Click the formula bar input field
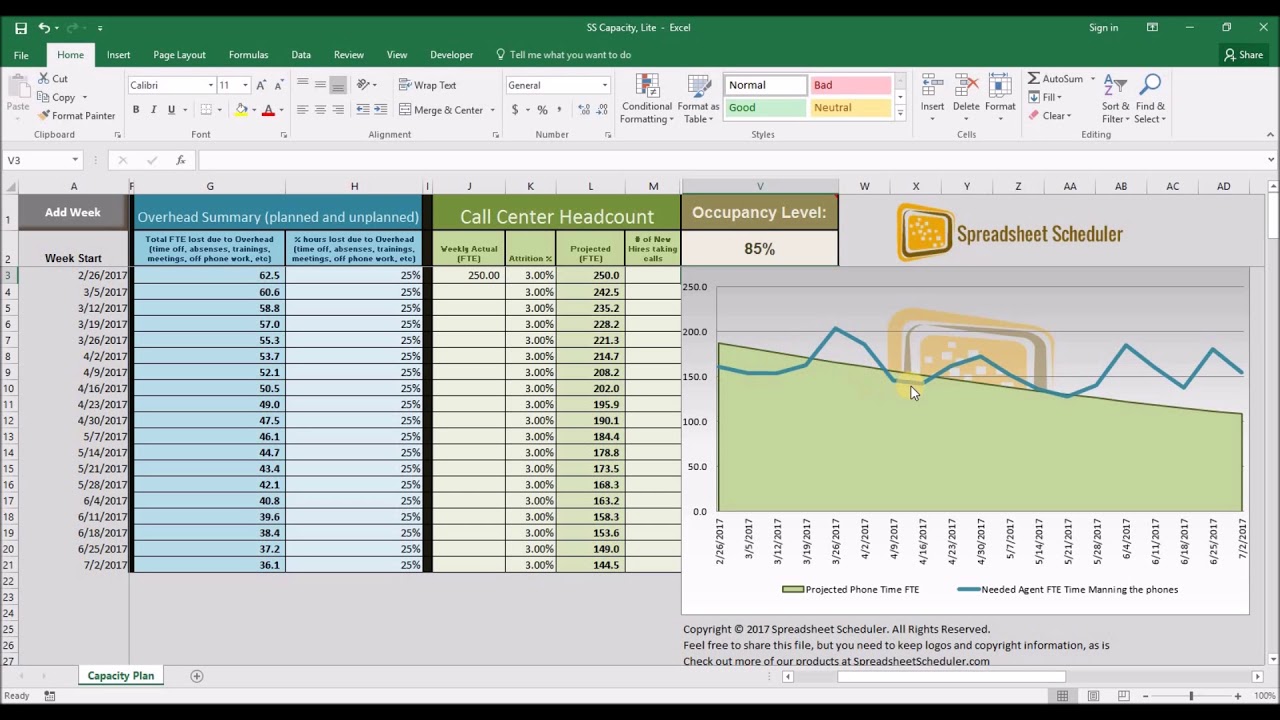This screenshot has height=720, width=1280. (x=730, y=160)
